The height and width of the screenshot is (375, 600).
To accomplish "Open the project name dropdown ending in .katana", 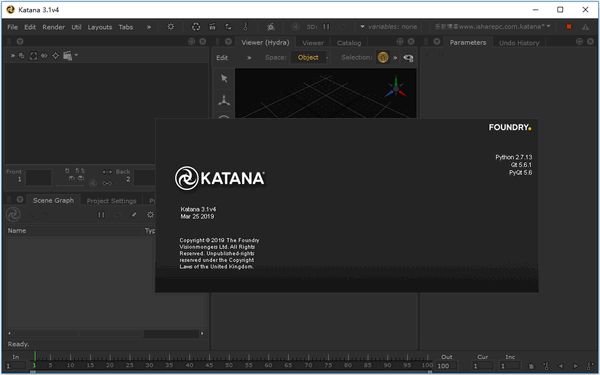I will (x=492, y=27).
